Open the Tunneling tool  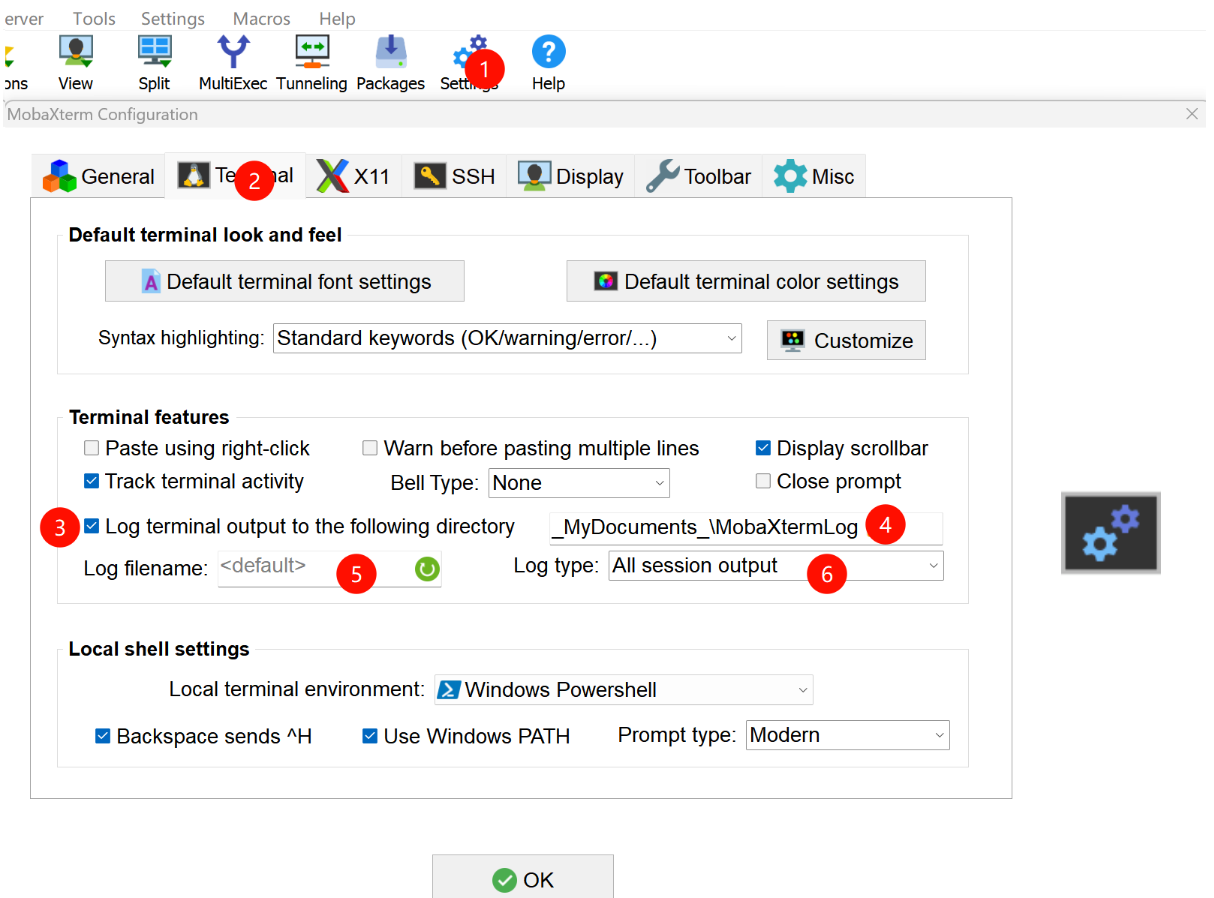tap(312, 63)
